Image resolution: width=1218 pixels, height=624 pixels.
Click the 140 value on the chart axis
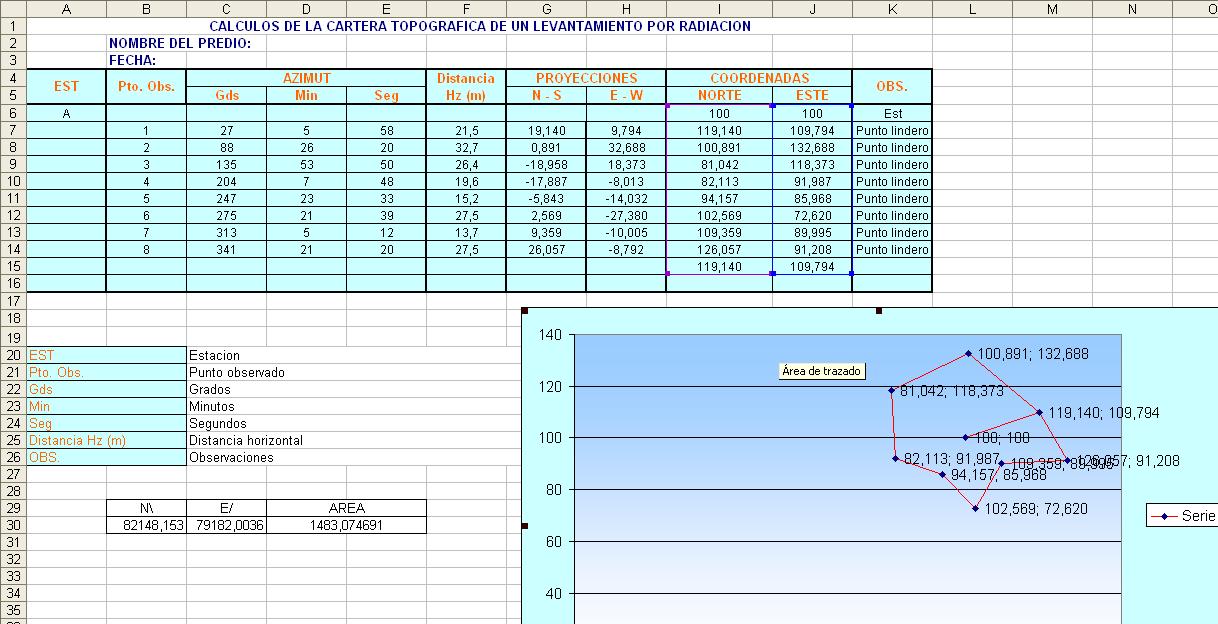(x=549, y=335)
